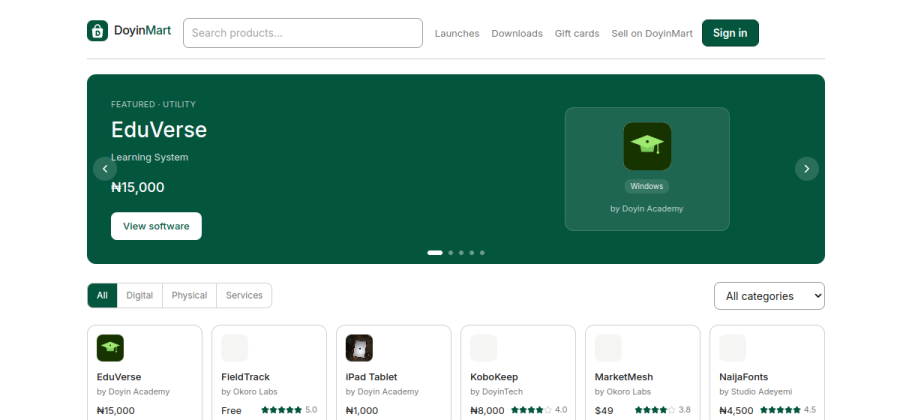Image resolution: width=900 pixels, height=420 pixels.
Task: Open the FieldTrack card title
Action: (246, 377)
